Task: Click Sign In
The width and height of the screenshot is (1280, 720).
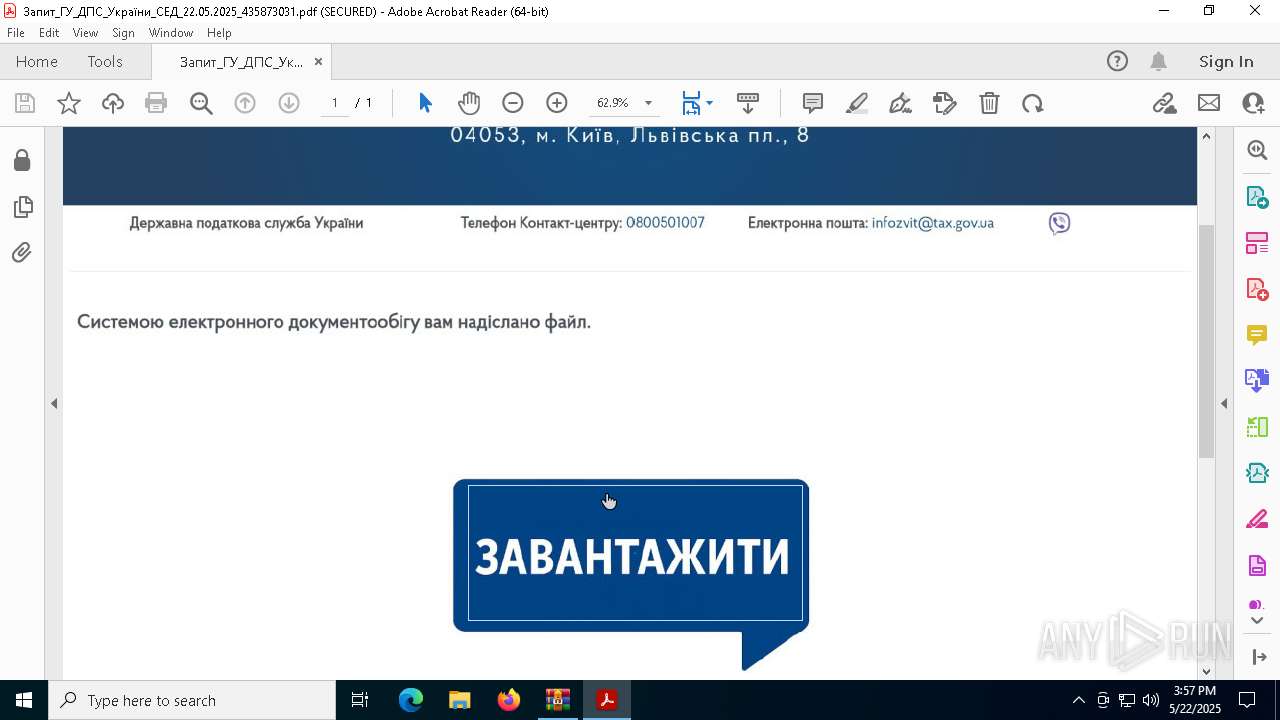Action: (1226, 62)
